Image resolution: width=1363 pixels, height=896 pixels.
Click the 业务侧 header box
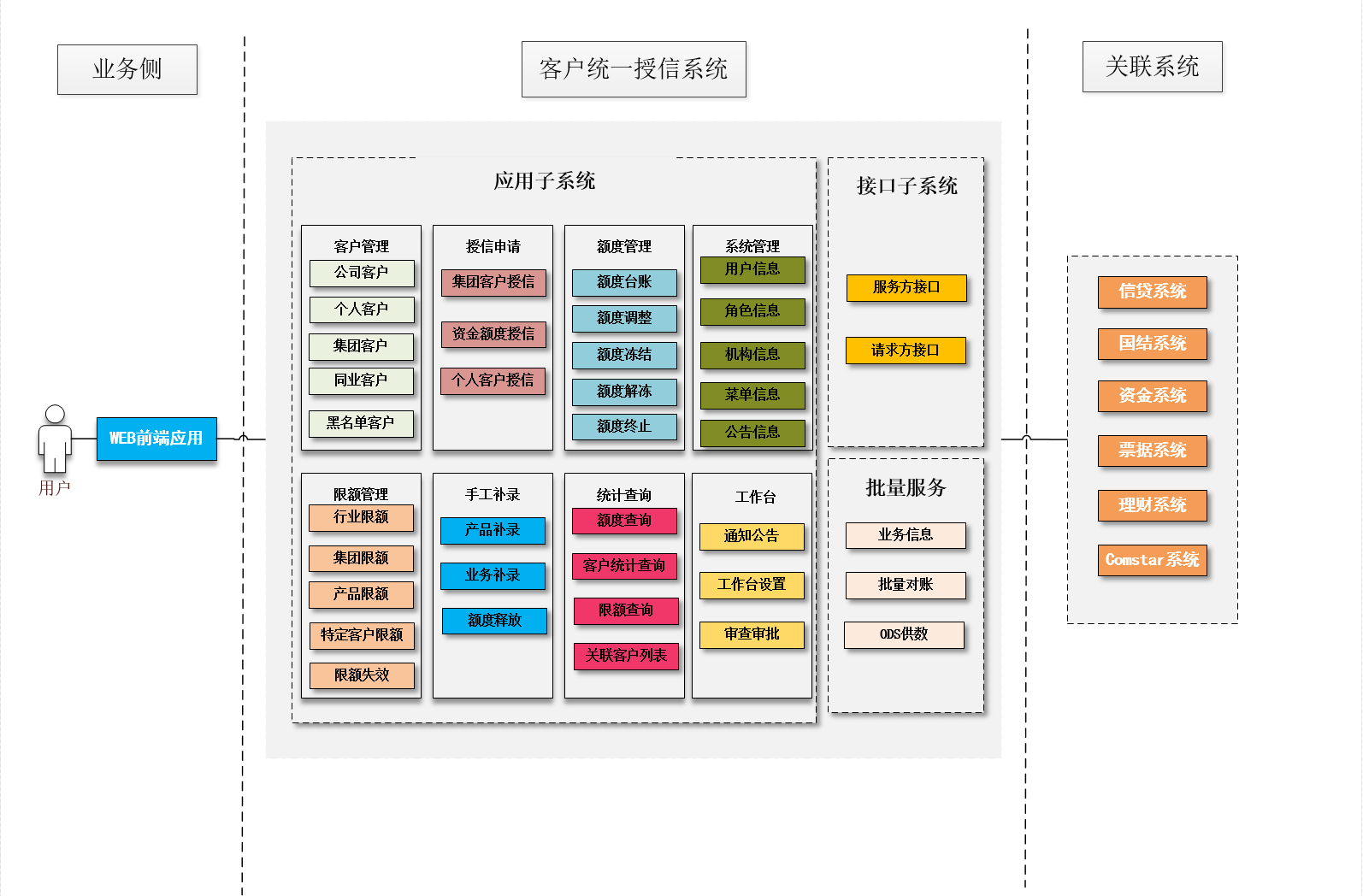tap(127, 69)
